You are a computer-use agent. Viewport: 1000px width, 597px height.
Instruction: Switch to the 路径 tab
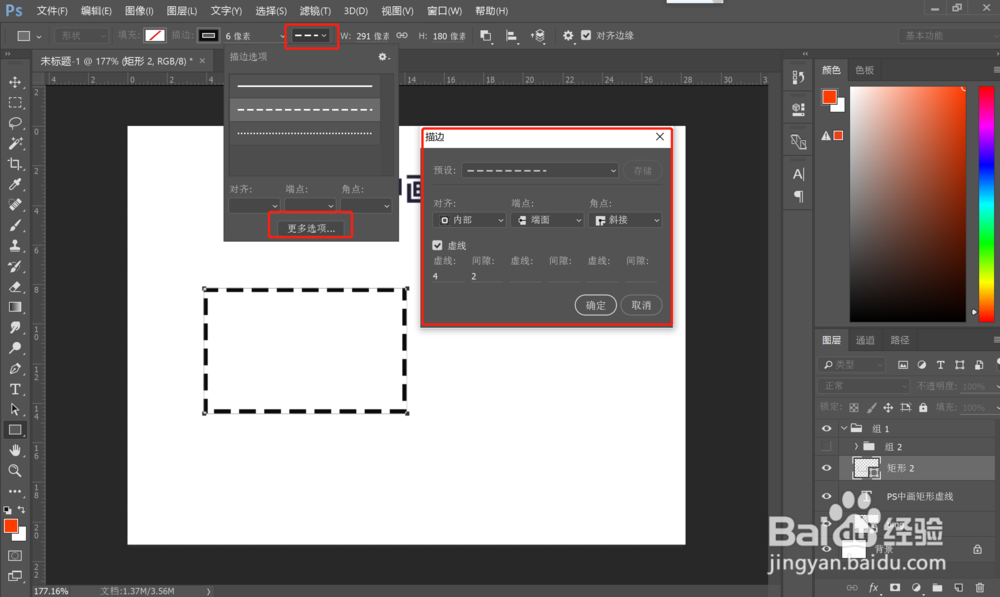tap(900, 340)
